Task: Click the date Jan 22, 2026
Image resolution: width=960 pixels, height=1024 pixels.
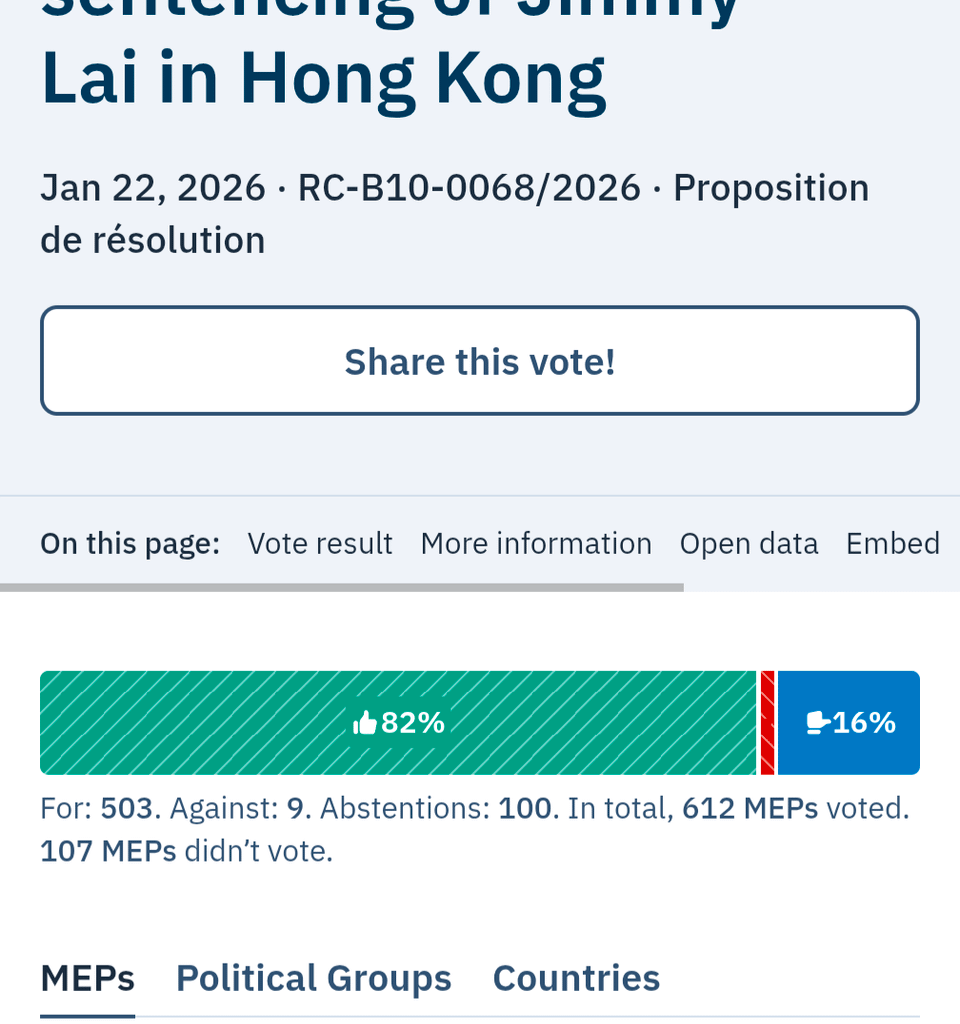Action: pos(152,187)
